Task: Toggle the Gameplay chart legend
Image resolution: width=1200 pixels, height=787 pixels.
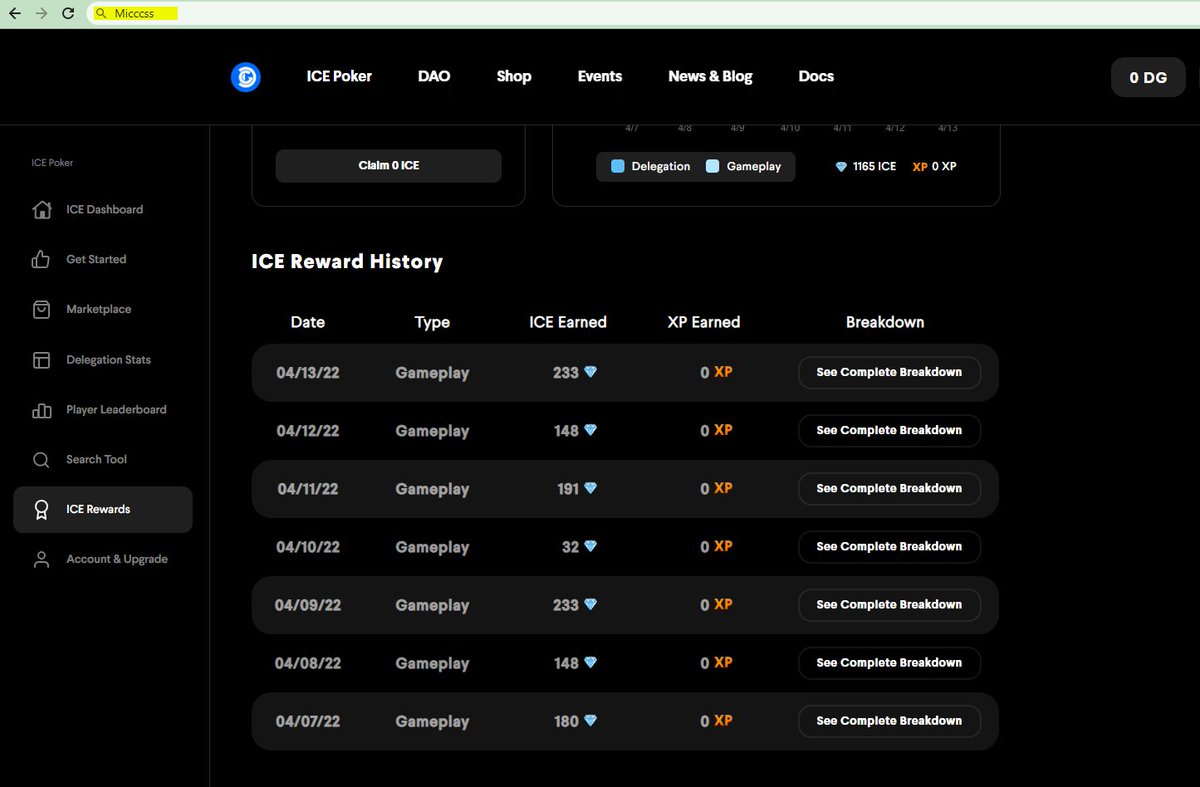Action: (743, 166)
